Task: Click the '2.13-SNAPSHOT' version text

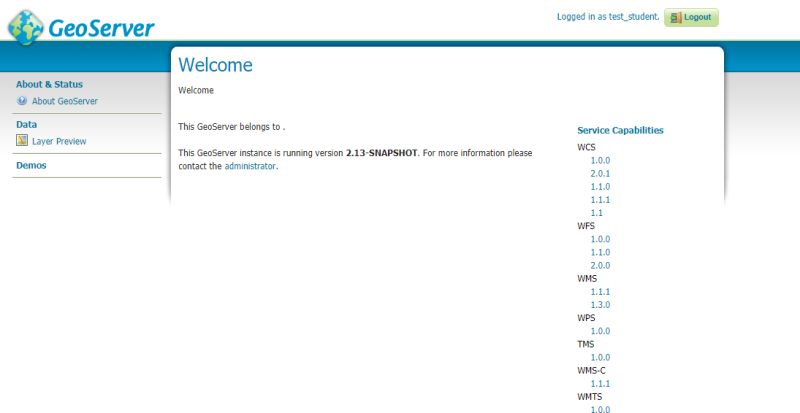Action: (381, 153)
